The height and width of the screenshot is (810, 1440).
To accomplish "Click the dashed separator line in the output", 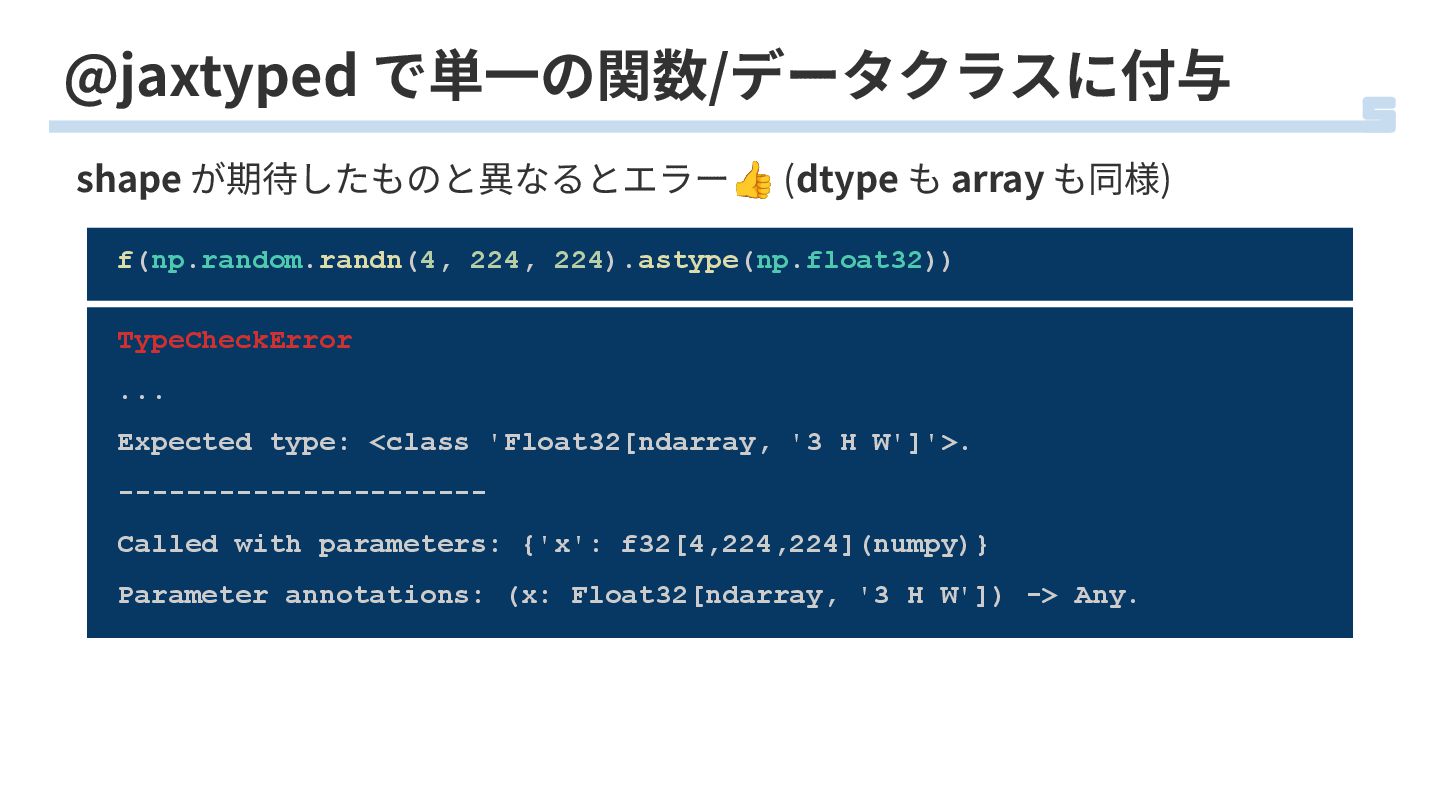I will tap(301, 492).
